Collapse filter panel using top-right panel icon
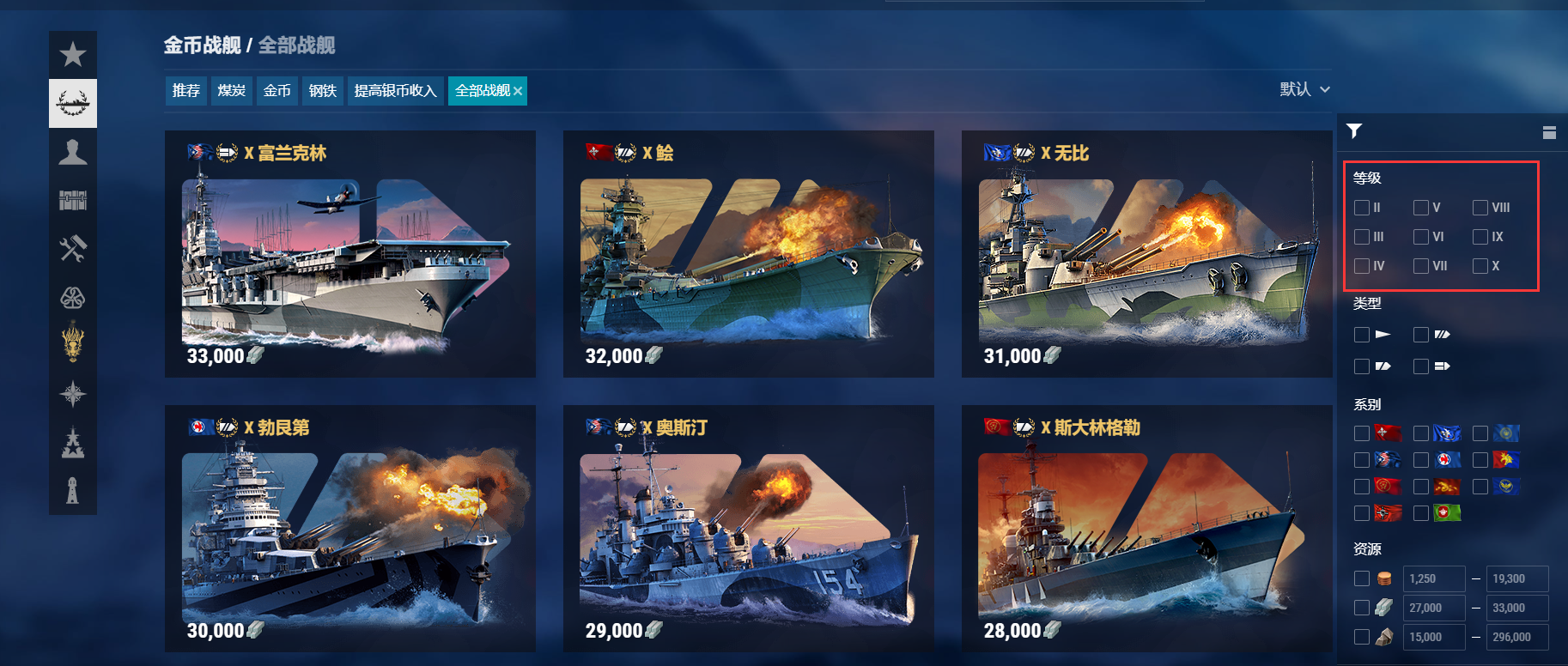Viewport: 1568px width, 666px height. coord(1549,132)
